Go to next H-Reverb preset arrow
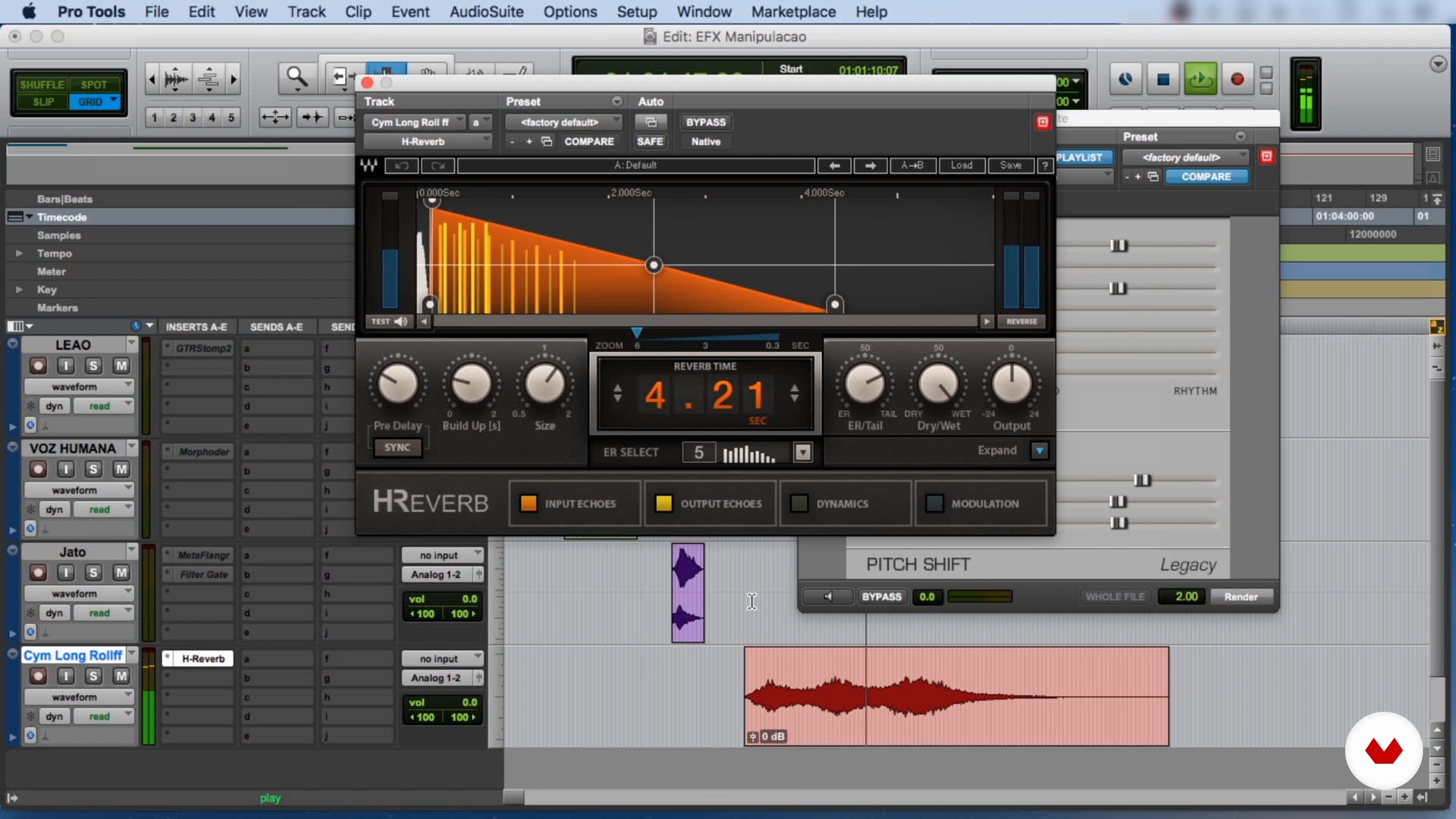 pyautogui.click(x=871, y=165)
